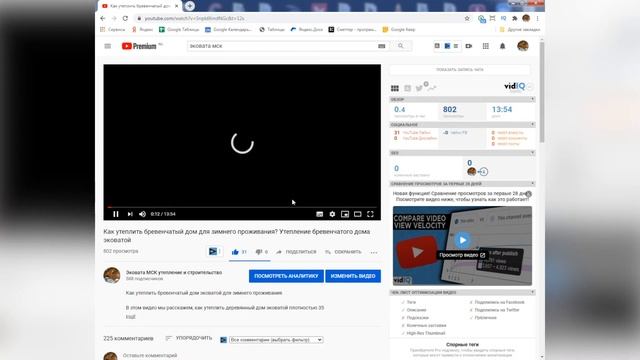The image size is (640, 360).
Task: Select vidIQ grid overview tab icon
Action: (x=395, y=88)
